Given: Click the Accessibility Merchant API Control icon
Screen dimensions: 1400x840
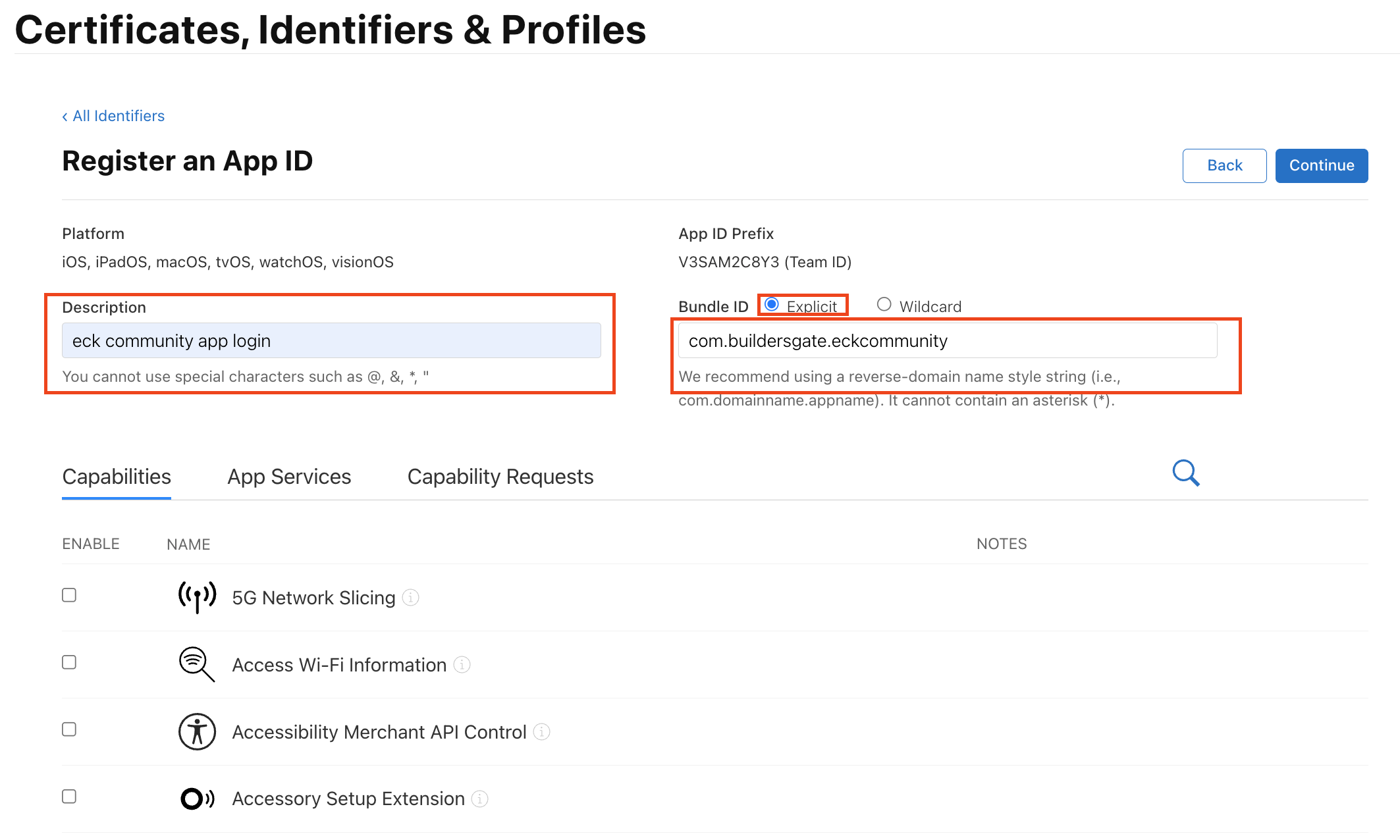Looking at the screenshot, I should tap(197, 731).
